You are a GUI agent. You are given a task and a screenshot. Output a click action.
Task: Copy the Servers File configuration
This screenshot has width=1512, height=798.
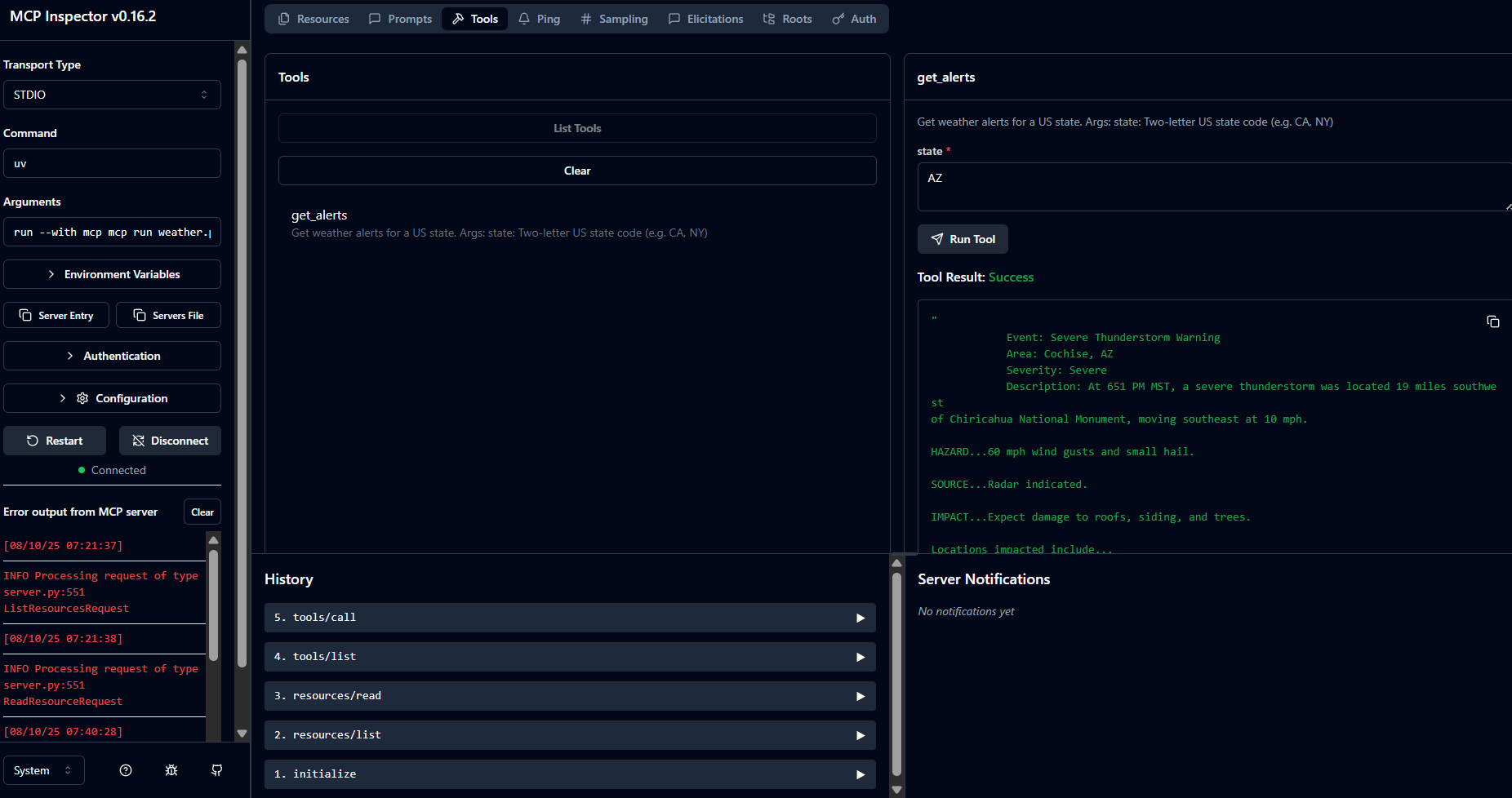168,316
